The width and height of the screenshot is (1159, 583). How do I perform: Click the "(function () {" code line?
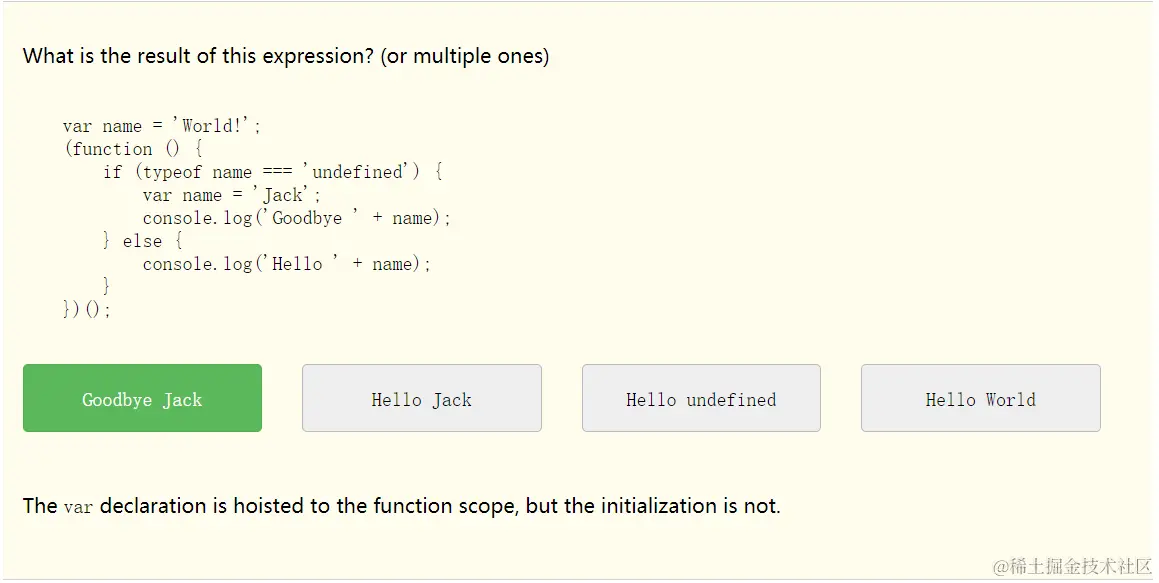pos(133,149)
